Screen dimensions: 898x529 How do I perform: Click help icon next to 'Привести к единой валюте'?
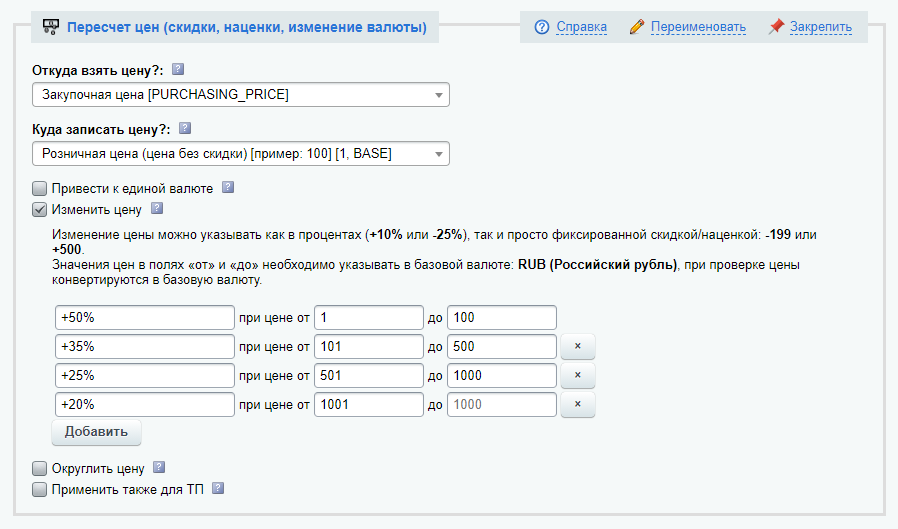[227, 187]
